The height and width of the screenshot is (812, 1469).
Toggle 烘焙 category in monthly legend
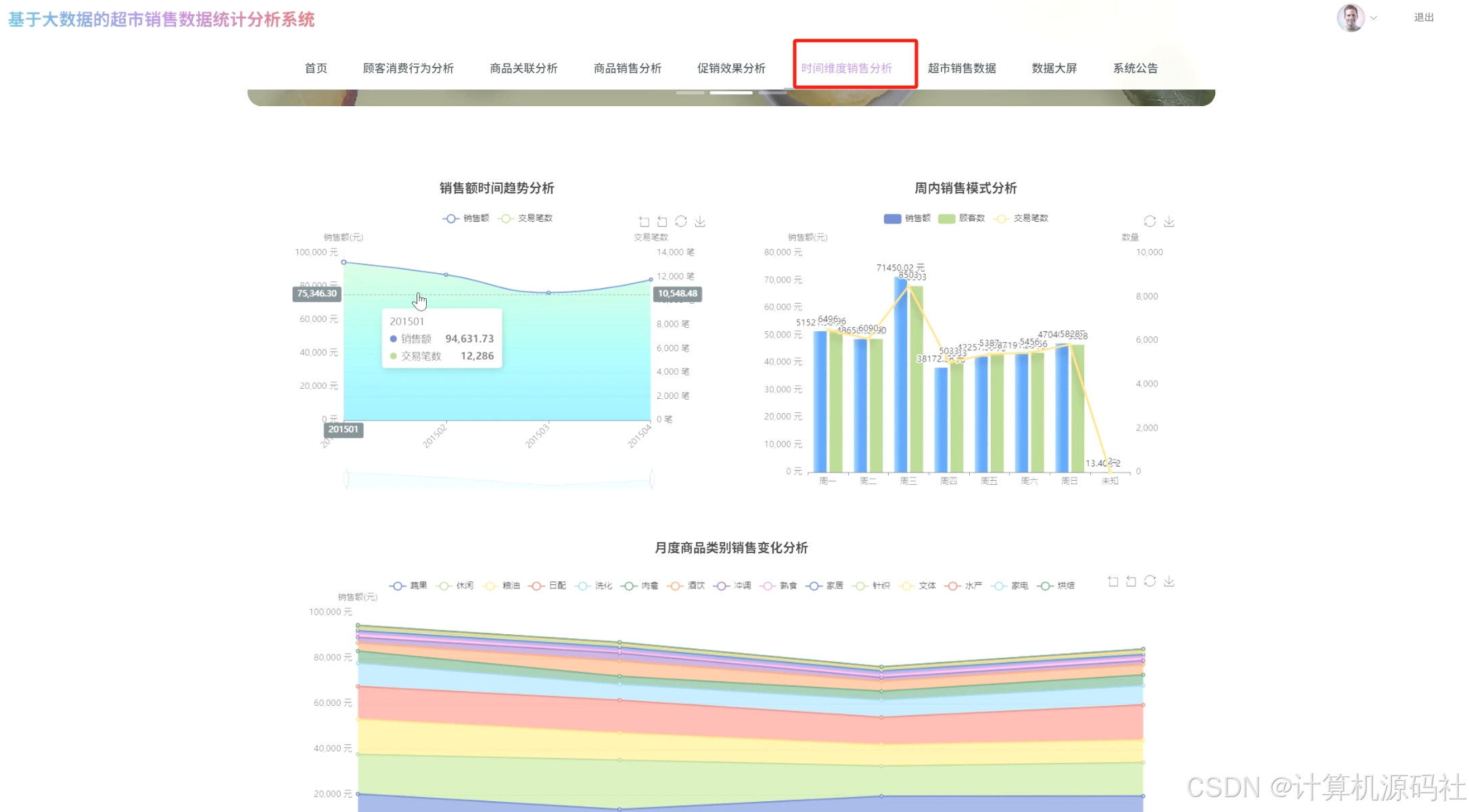coord(1056,586)
